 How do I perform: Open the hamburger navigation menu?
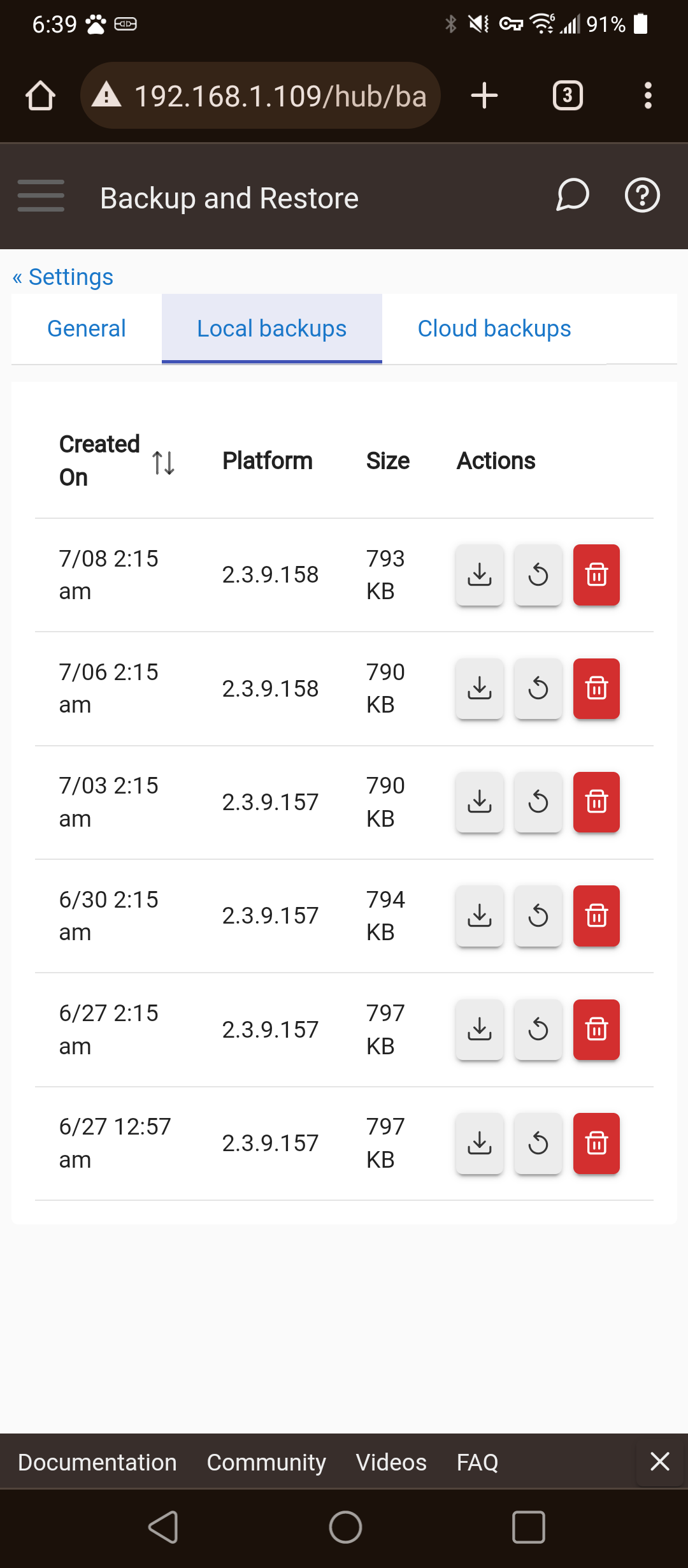(x=41, y=196)
